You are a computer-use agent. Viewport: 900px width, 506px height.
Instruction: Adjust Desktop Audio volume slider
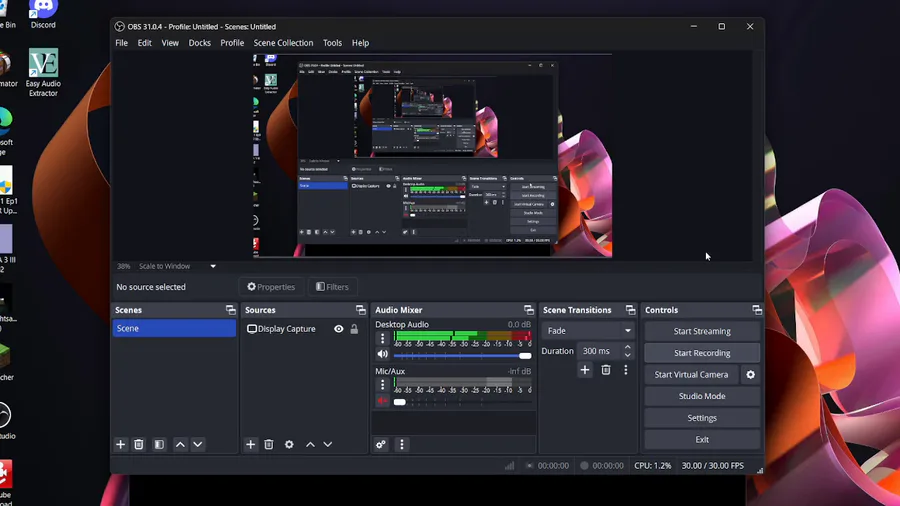pos(462,356)
